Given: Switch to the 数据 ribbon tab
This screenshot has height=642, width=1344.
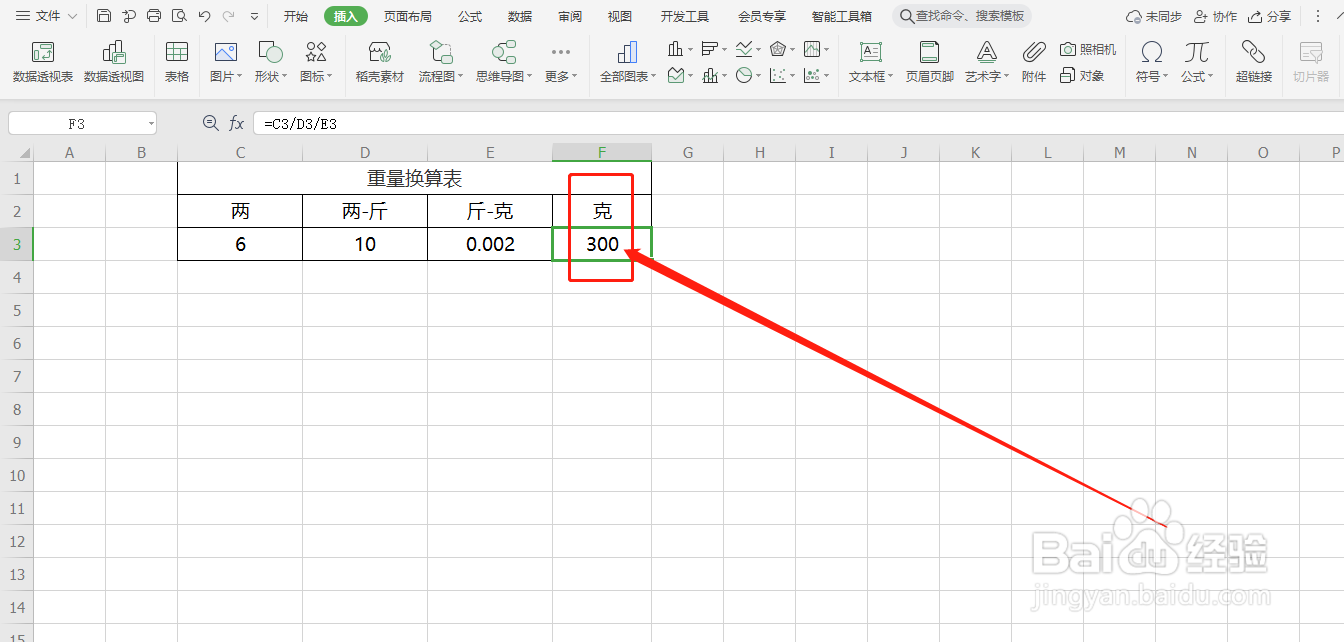Looking at the screenshot, I should [x=521, y=15].
